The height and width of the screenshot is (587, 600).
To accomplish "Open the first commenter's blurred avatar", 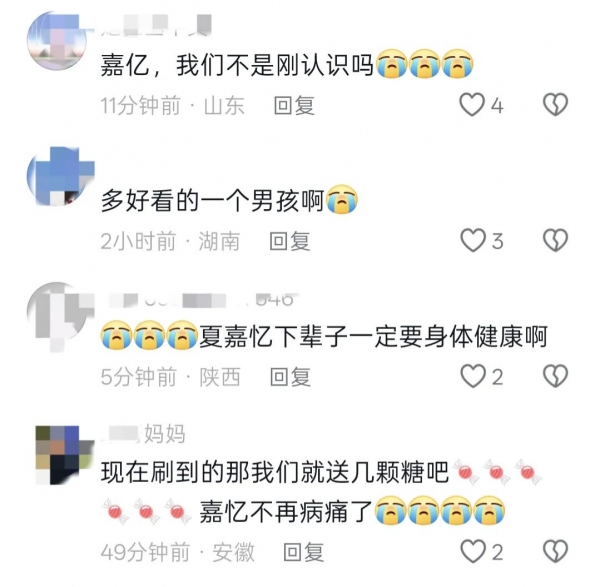I will click(x=57, y=41).
